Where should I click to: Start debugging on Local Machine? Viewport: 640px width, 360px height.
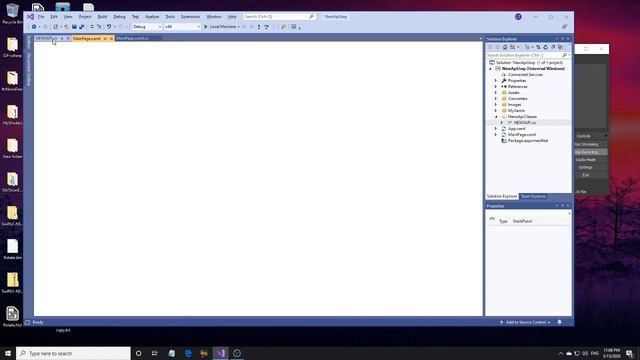point(220,27)
